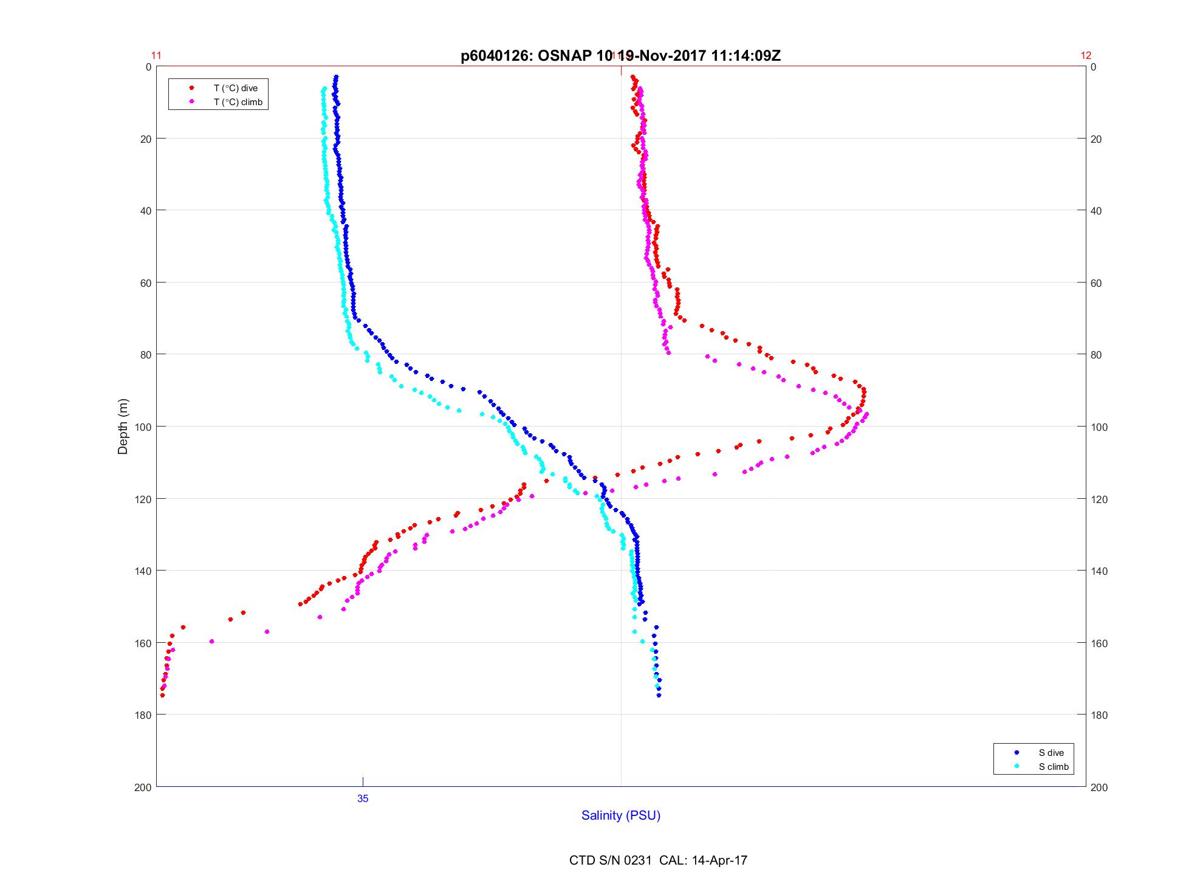This screenshot has height=885, width=1200.
Task: Click the '60' tick on left depth axis
Action: (146, 283)
